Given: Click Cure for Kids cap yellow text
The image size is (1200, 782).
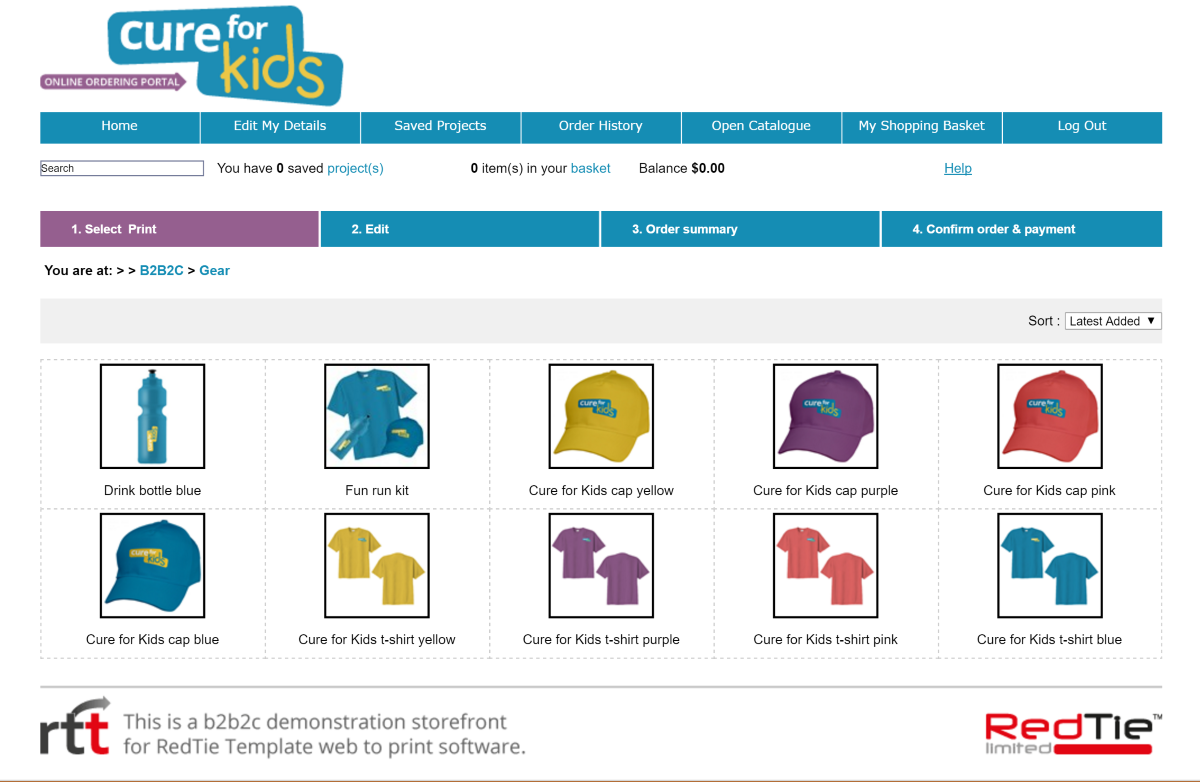Looking at the screenshot, I should 601,490.
